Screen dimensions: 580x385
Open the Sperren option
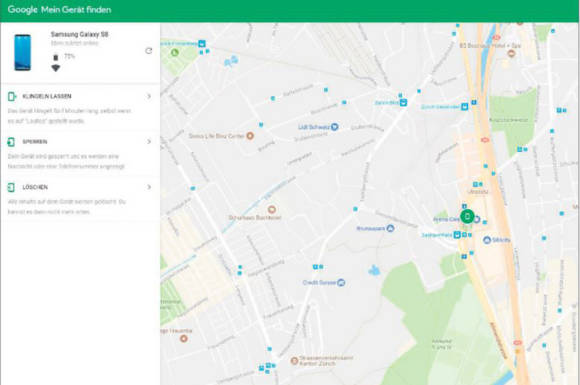(80, 153)
